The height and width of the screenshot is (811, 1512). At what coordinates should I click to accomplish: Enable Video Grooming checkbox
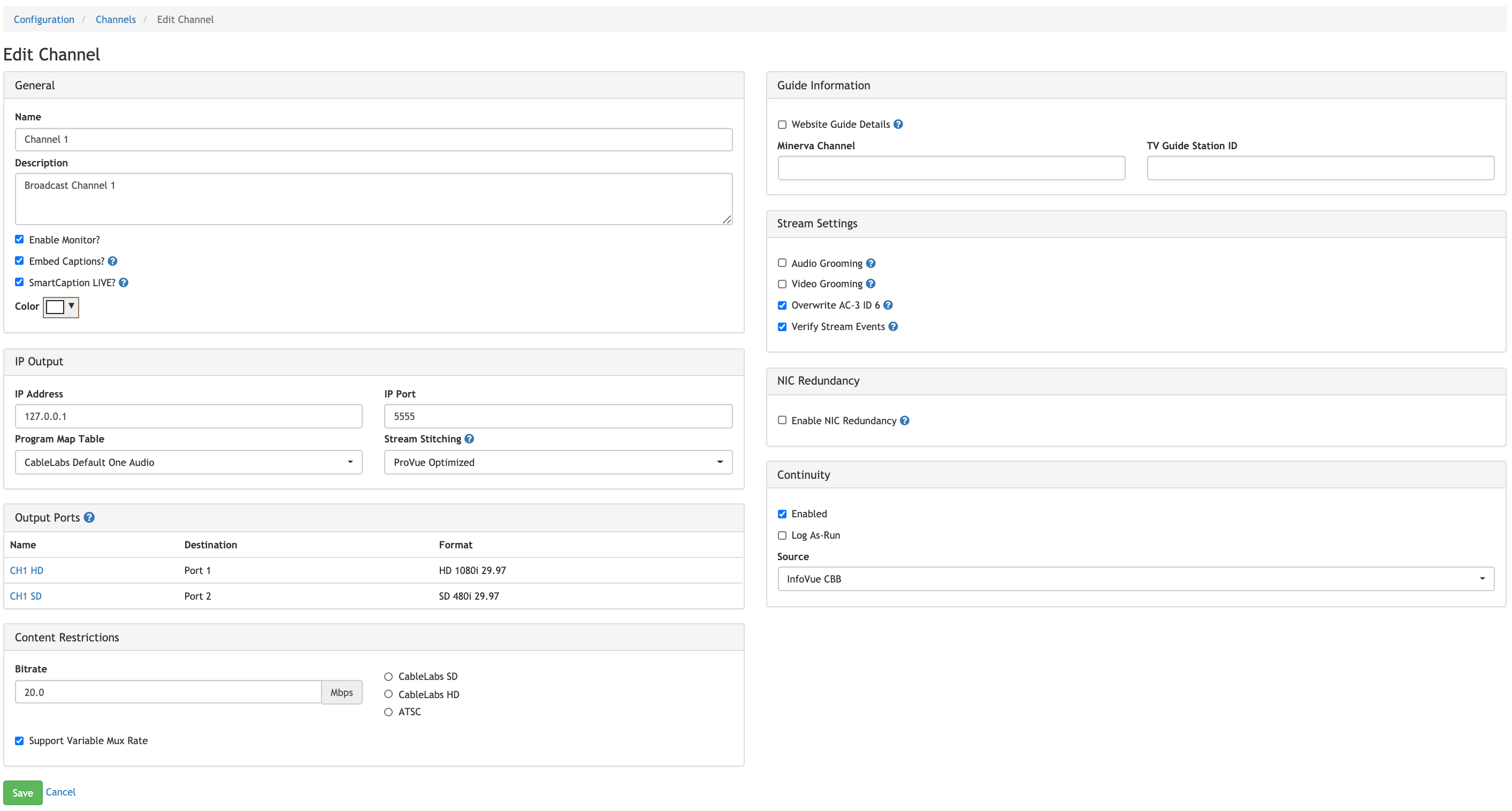(x=782, y=284)
